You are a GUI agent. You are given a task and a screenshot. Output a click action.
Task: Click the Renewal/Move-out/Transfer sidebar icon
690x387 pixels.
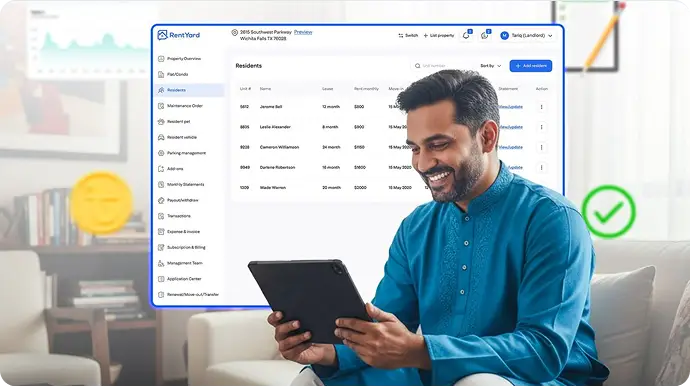point(161,295)
